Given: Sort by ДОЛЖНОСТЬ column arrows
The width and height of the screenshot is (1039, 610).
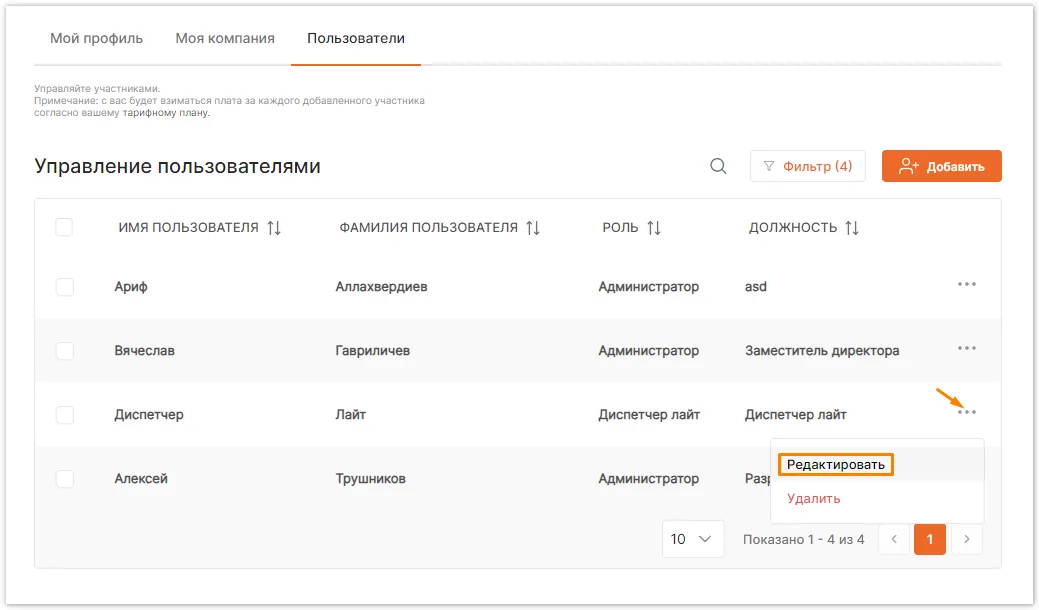Looking at the screenshot, I should click(852, 228).
